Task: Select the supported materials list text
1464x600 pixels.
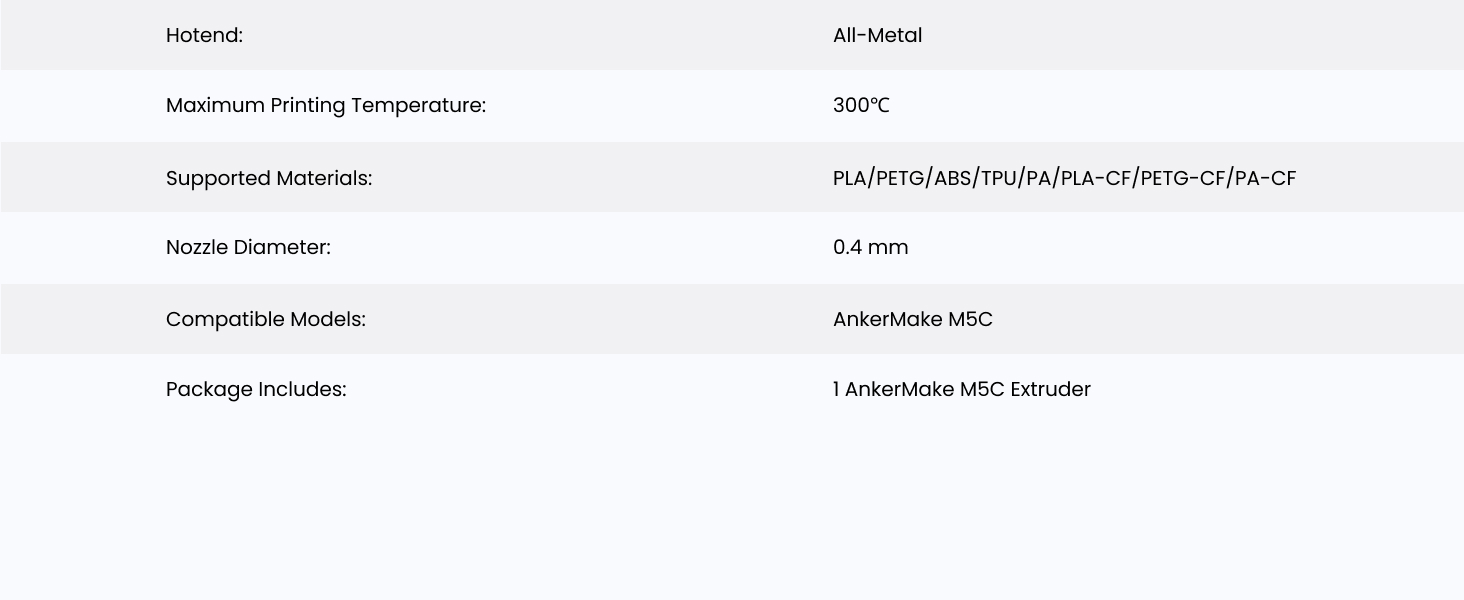Action: pos(1063,179)
